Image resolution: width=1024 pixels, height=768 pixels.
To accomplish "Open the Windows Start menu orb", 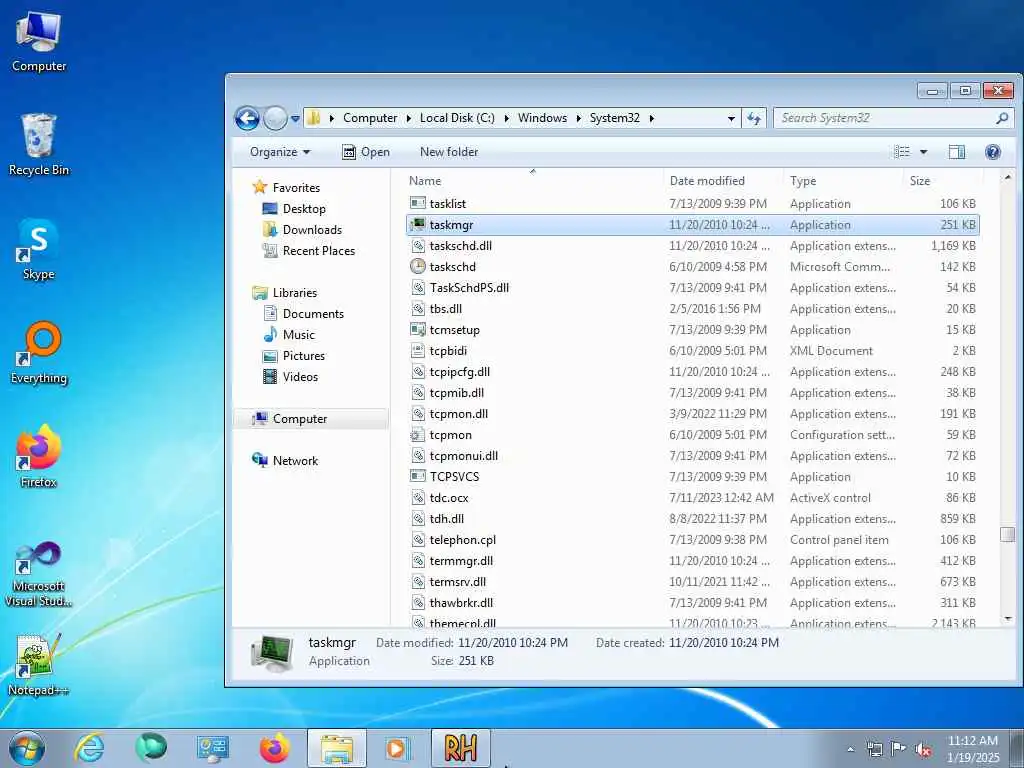I will [27, 748].
